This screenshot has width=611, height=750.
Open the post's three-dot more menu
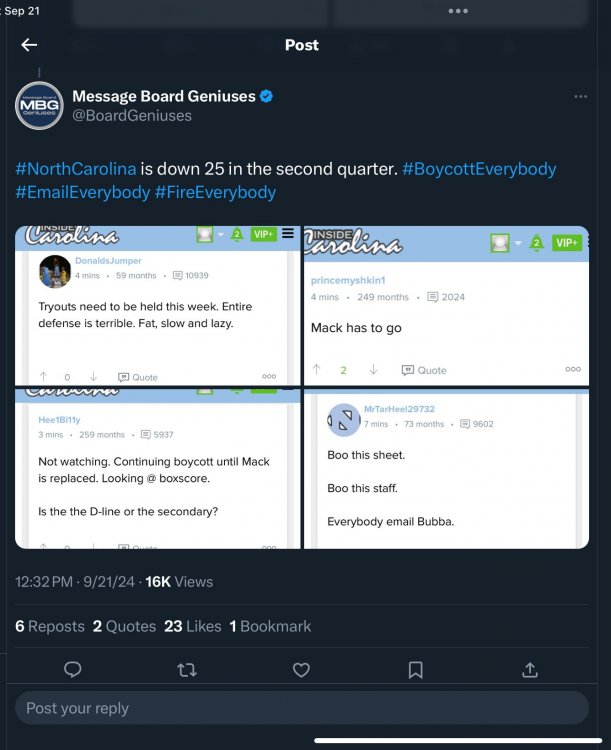(581, 97)
